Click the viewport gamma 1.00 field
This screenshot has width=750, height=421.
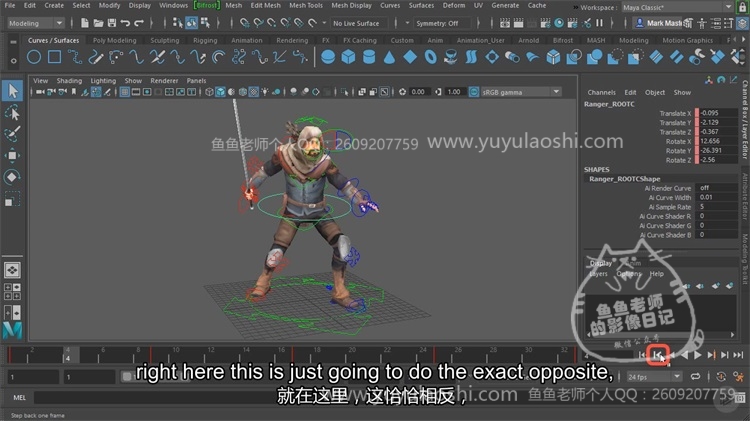click(453, 92)
